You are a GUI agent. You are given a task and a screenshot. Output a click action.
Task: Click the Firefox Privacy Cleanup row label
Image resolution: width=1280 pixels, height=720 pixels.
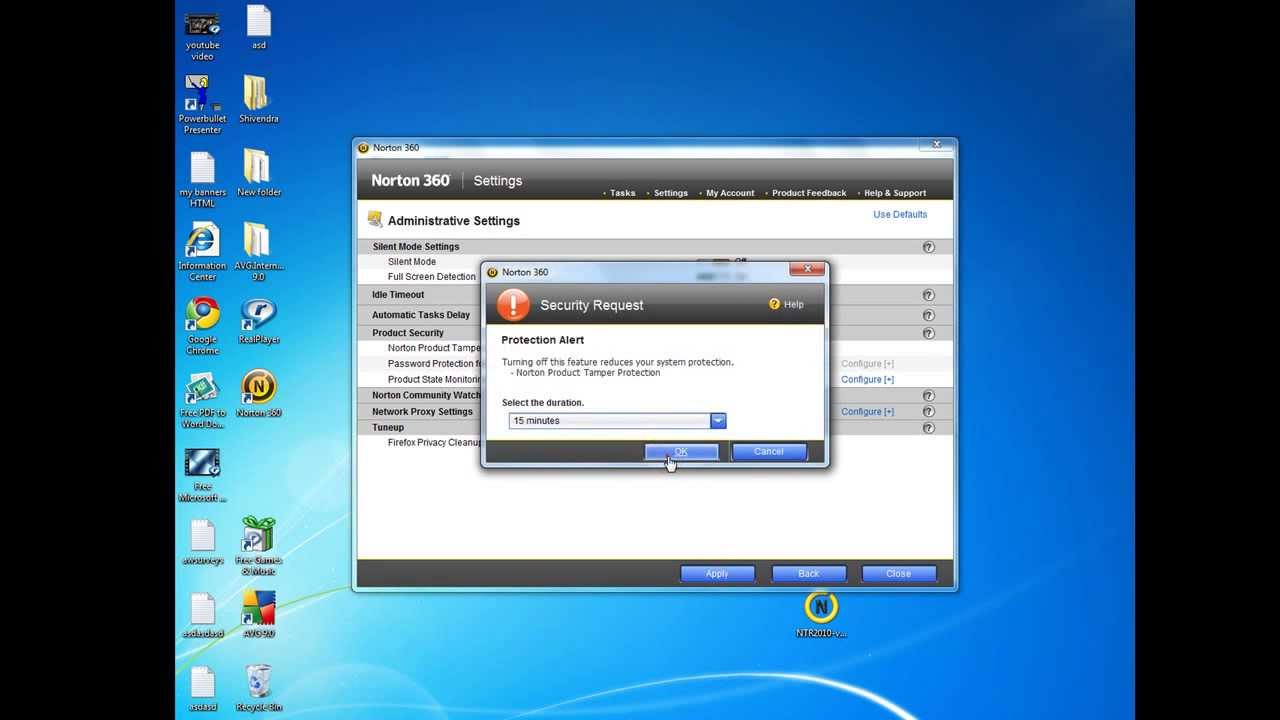click(434, 443)
